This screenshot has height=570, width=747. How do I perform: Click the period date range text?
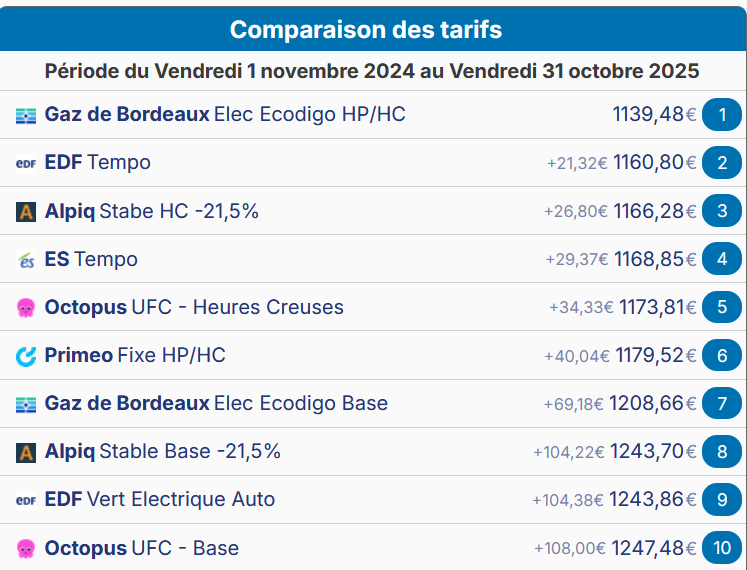(x=372, y=72)
